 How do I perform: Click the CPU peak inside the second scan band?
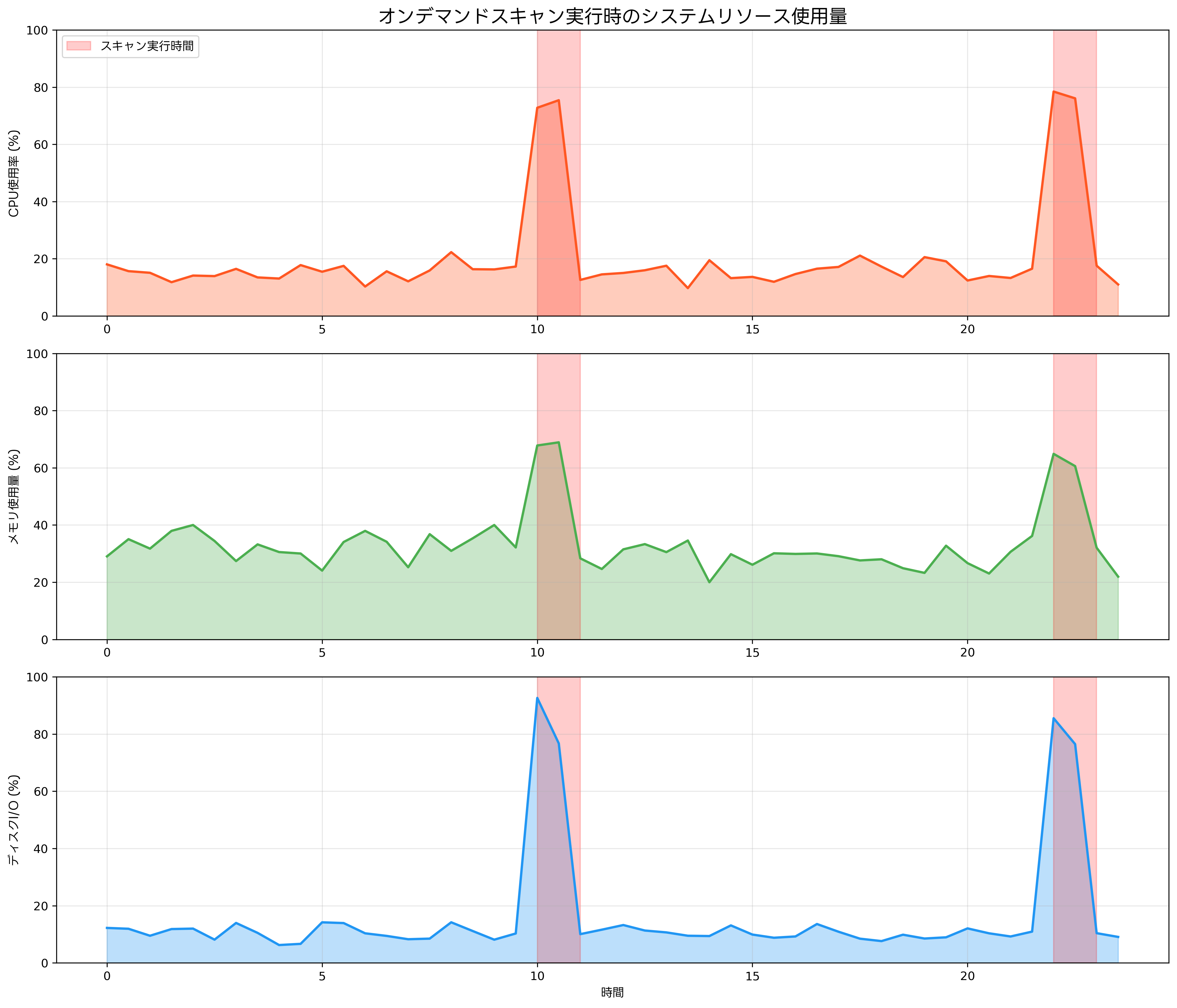click(x=1054, y=92)
